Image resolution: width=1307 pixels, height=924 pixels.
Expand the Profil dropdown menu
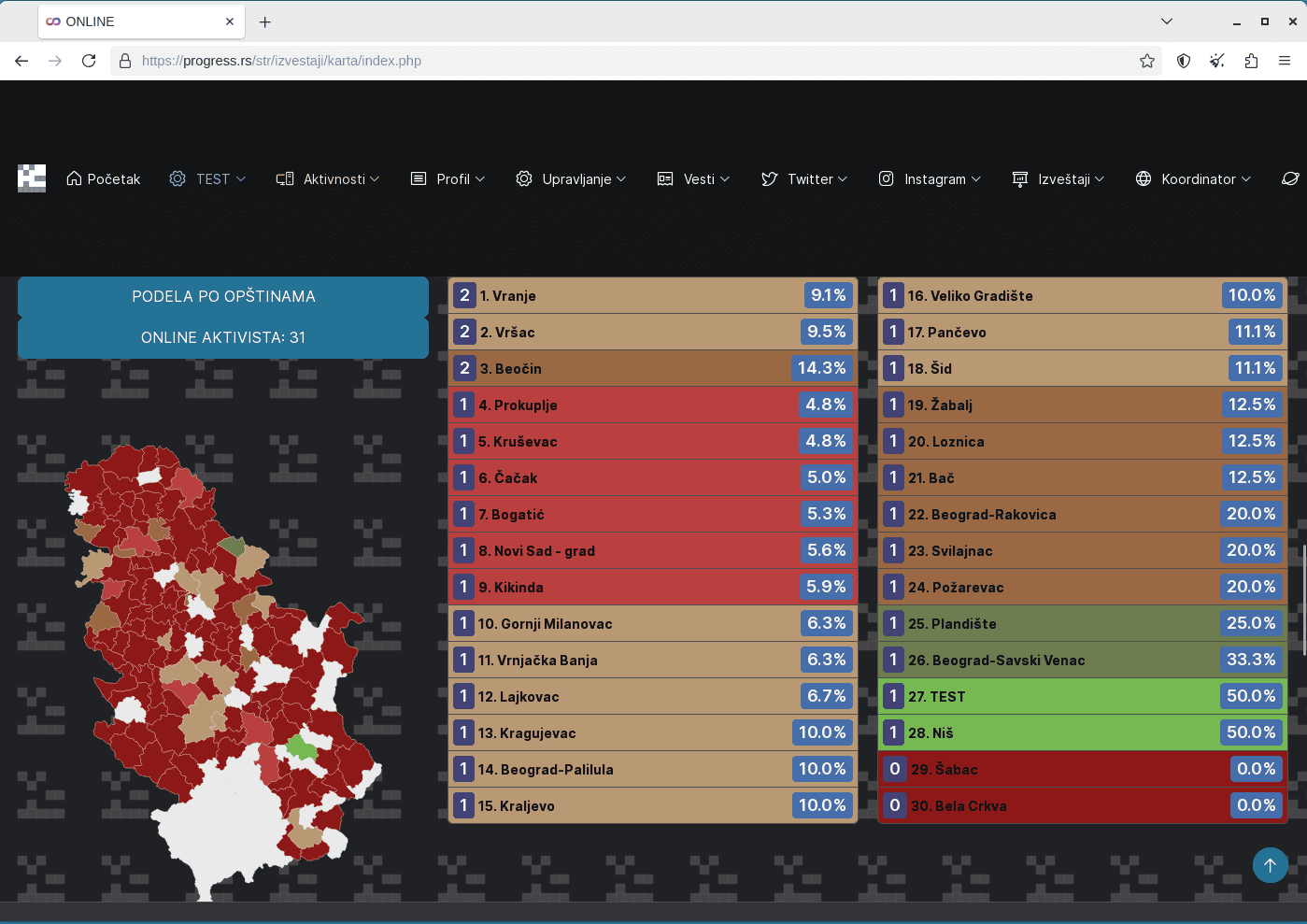tap(448, 178)
